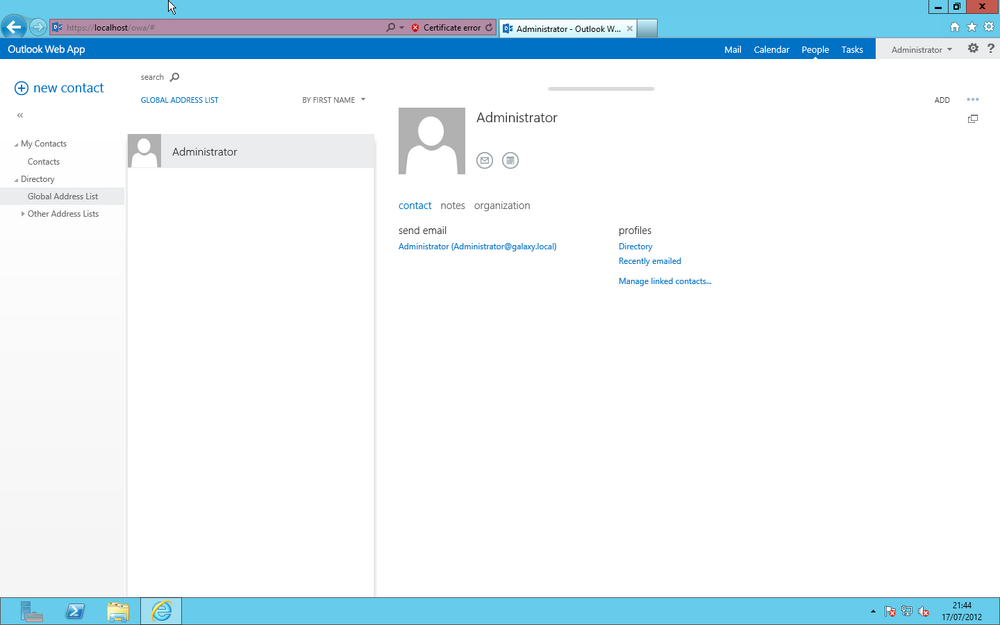Click the refresh icon in address bar
Image resolution: width=1000 pixels, height=625 pixels.
(x=489, y=27)
